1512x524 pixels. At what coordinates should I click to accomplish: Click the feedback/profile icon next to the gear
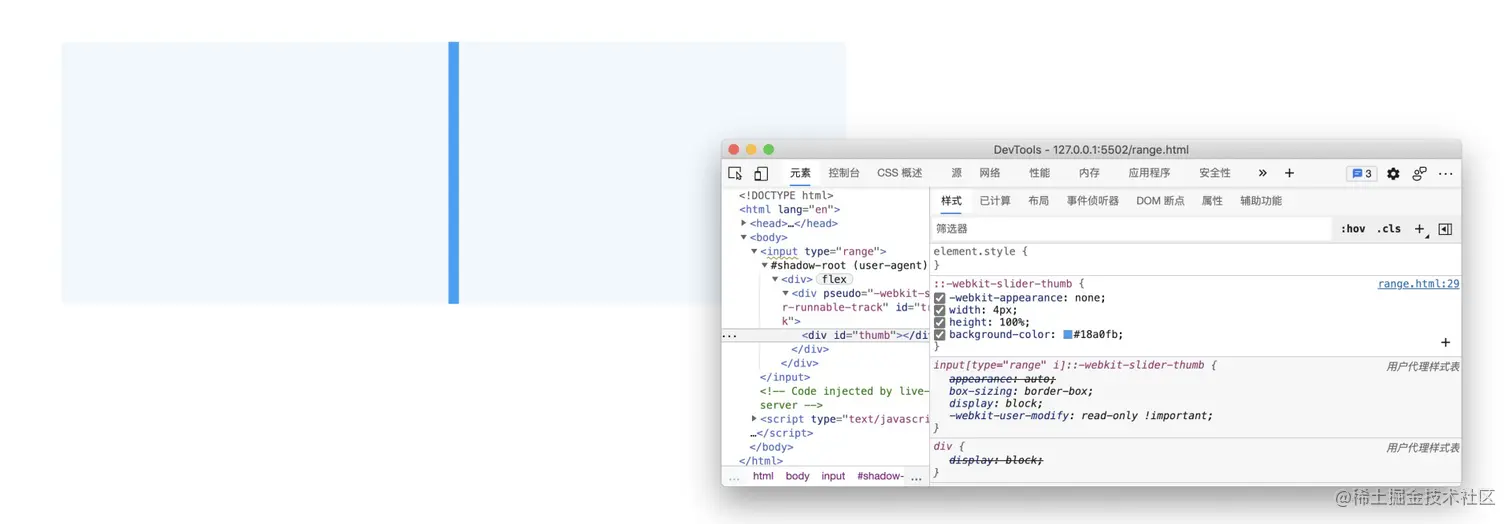pyautogui.click(x=1419, y=173)
